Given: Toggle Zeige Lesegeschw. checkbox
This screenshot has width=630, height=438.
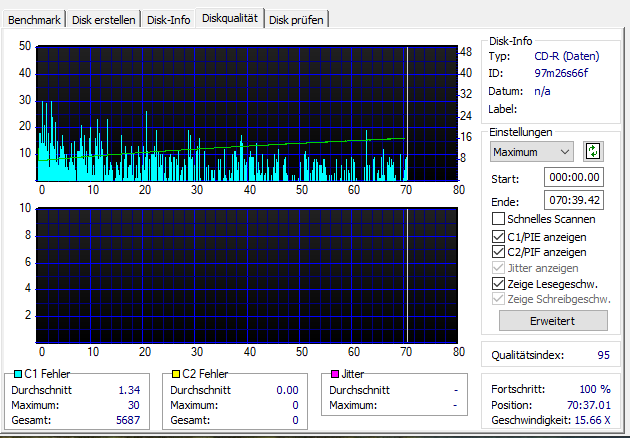Looking at the screenshot, I should click(x=498, y=284).
